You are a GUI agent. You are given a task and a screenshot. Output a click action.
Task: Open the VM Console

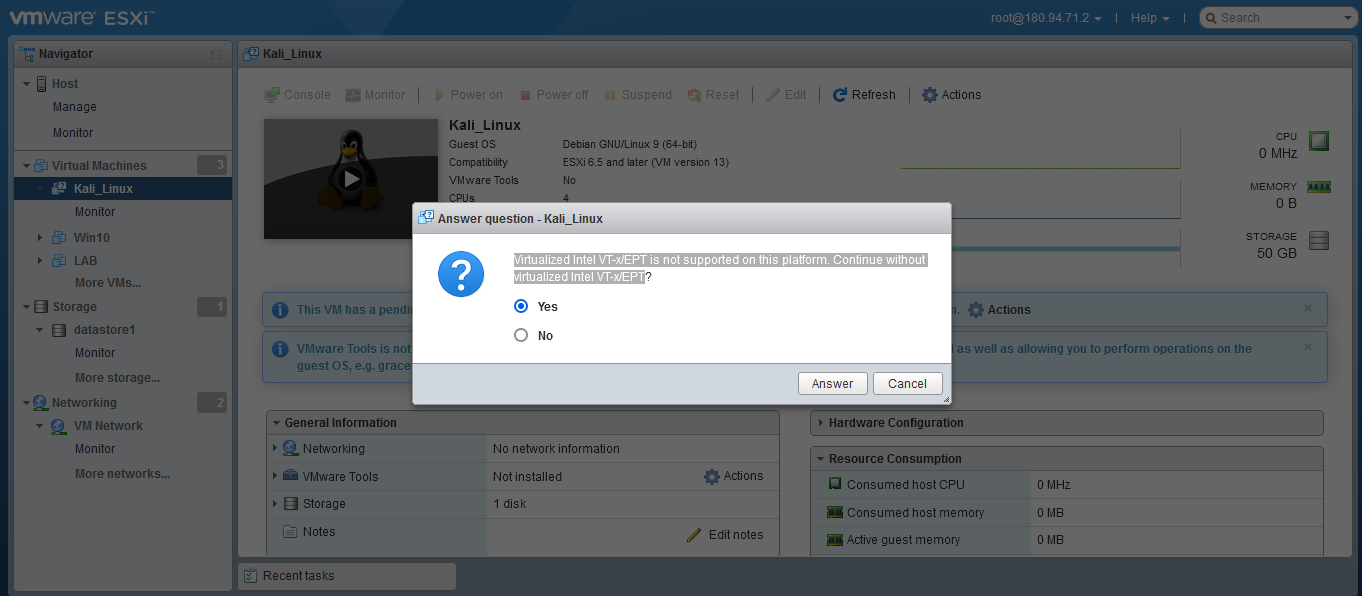point(297,95)
